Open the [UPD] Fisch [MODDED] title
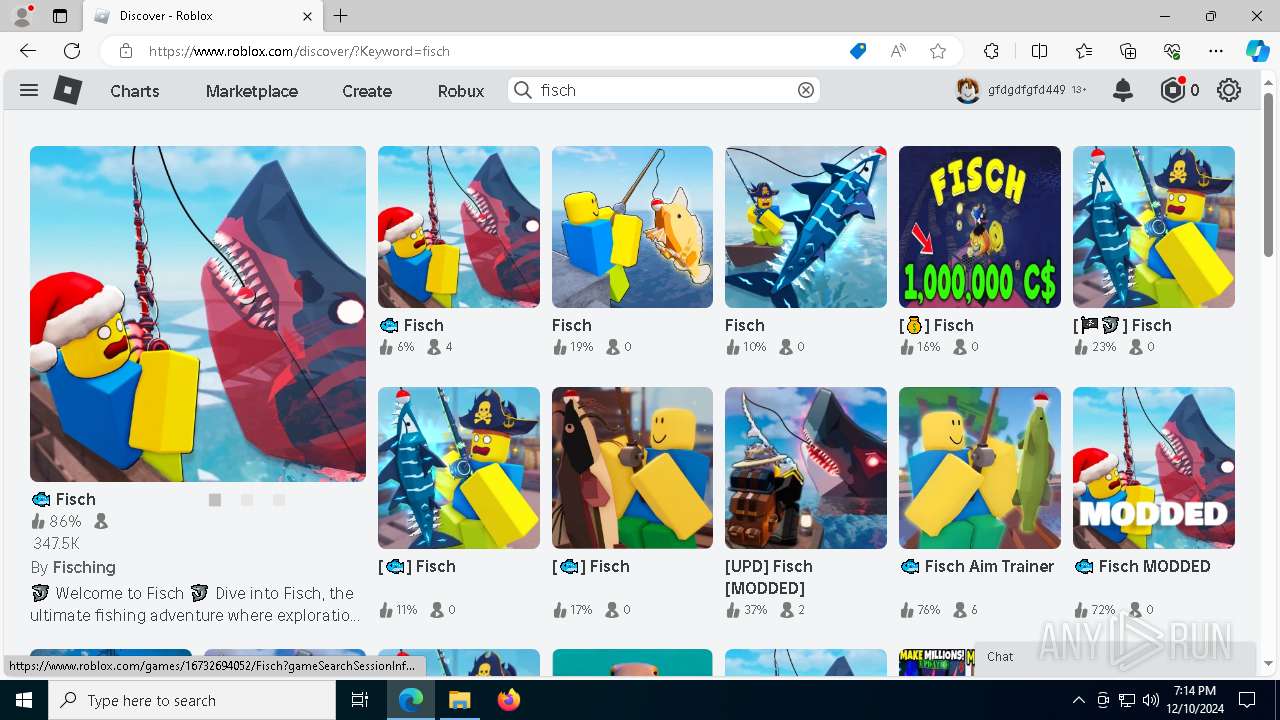The width and height of the screenshot is (1280, 720). click(x=769, y=577)
